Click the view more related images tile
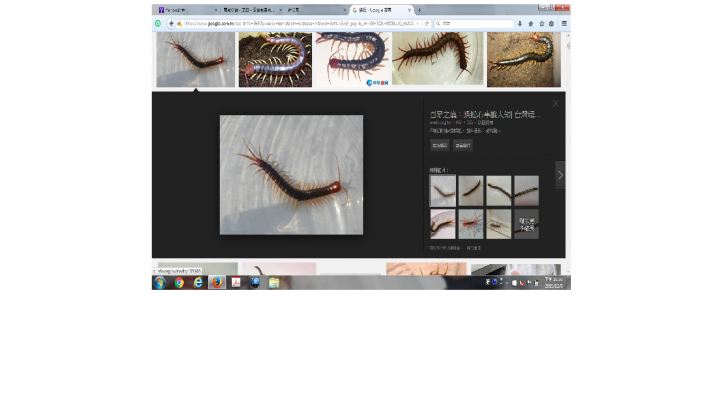Viewport: 720px width, 404px height. tap(526, 224)
